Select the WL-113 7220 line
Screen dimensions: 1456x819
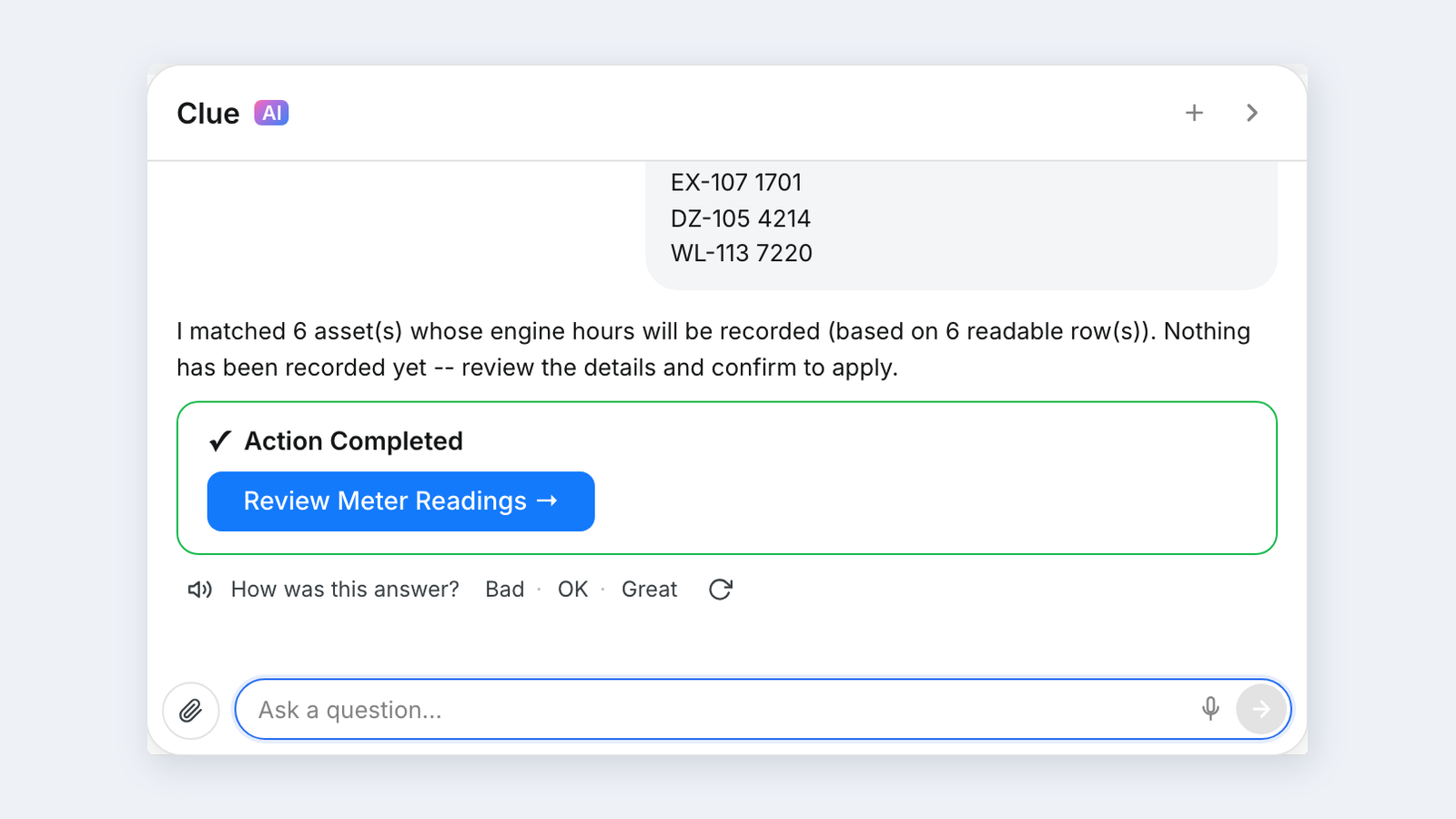tap(742, 253)
